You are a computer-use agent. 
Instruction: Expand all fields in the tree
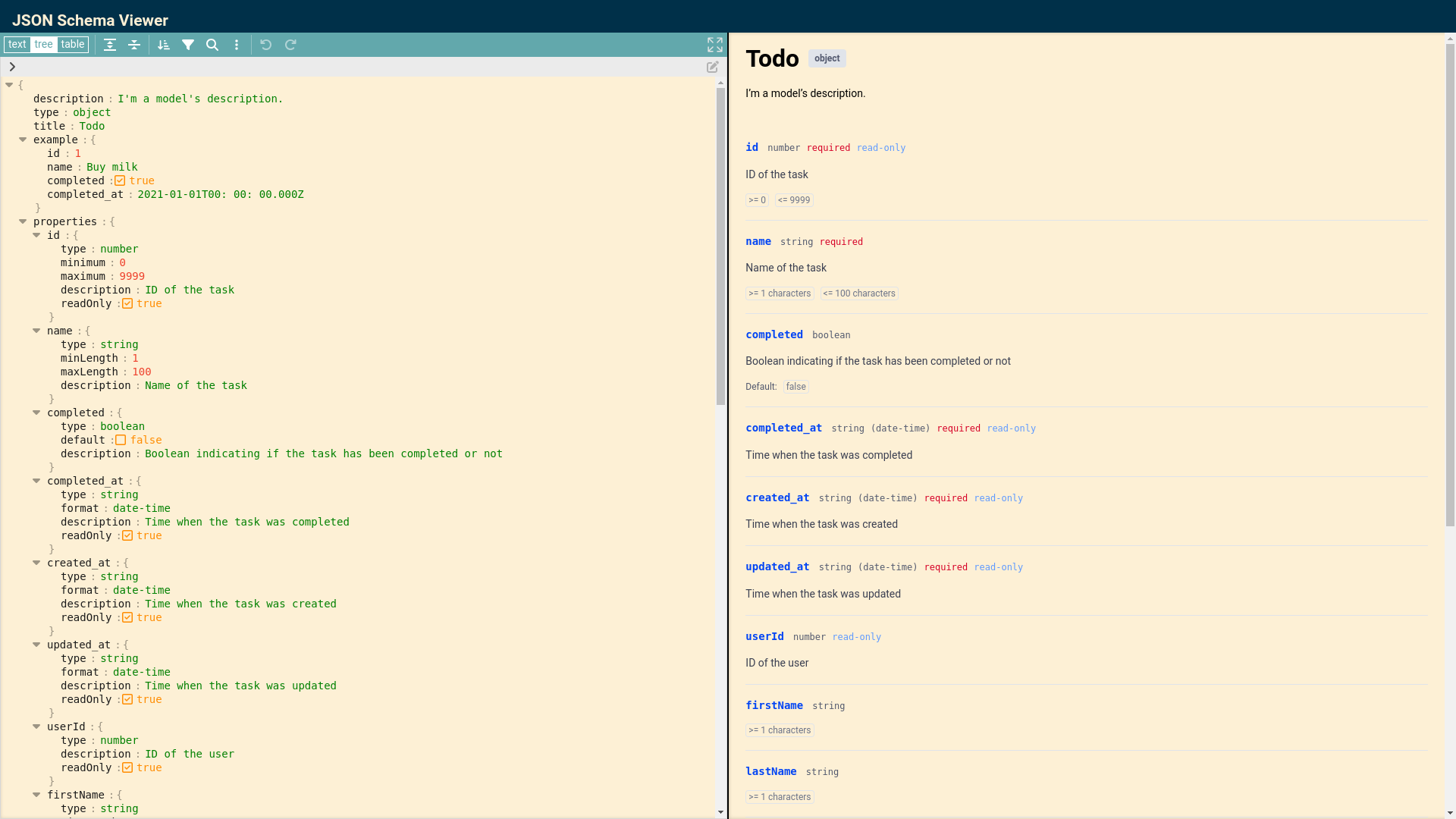(110, 45)
